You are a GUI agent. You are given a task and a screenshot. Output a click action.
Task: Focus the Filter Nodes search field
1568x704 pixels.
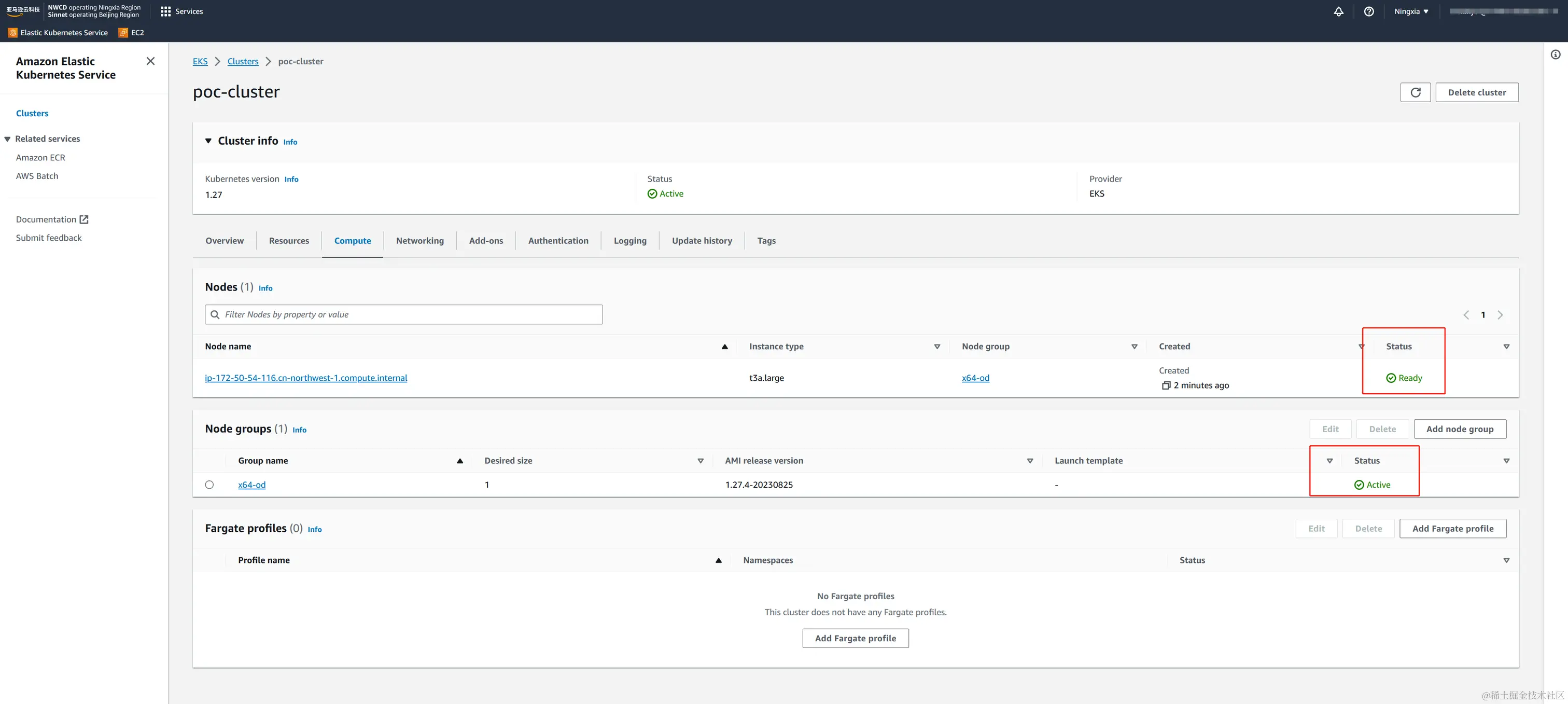coord(403,314)
